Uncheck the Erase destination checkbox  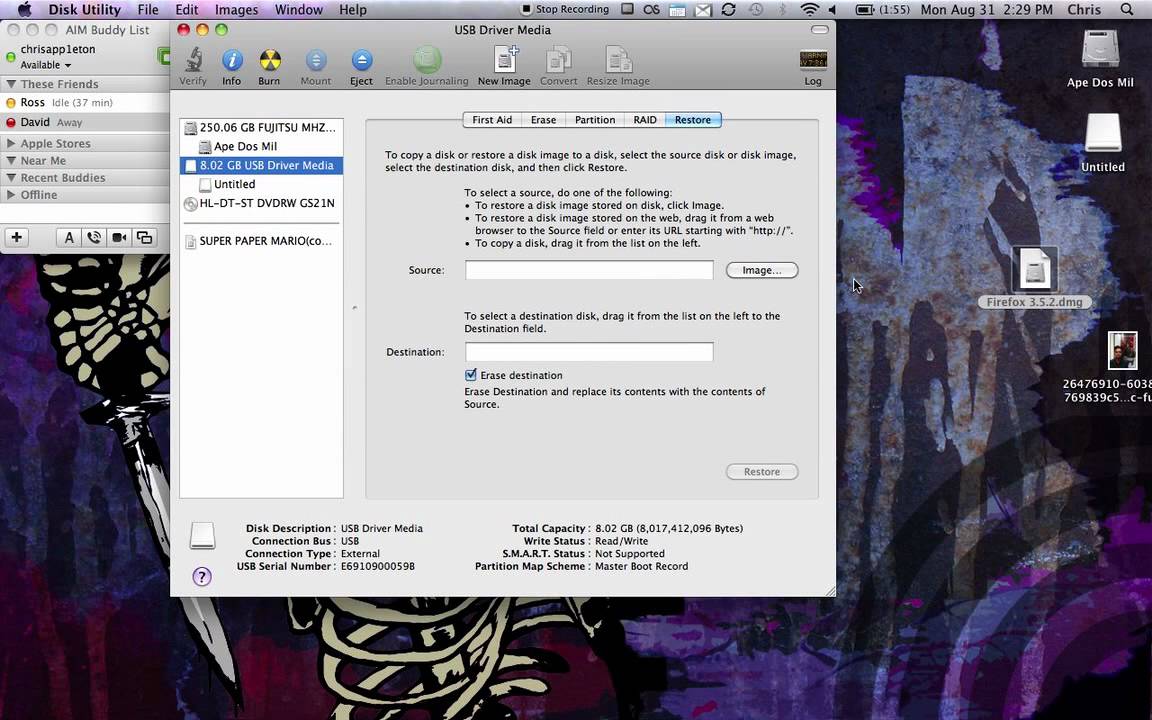coord(471,375)
